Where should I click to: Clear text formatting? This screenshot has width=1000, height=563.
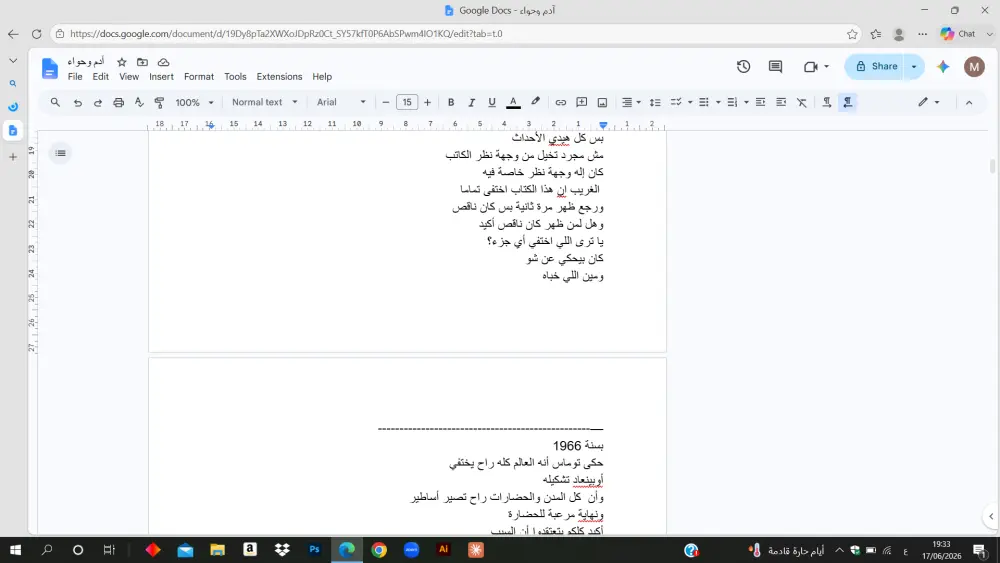click(x=802, y=102)
